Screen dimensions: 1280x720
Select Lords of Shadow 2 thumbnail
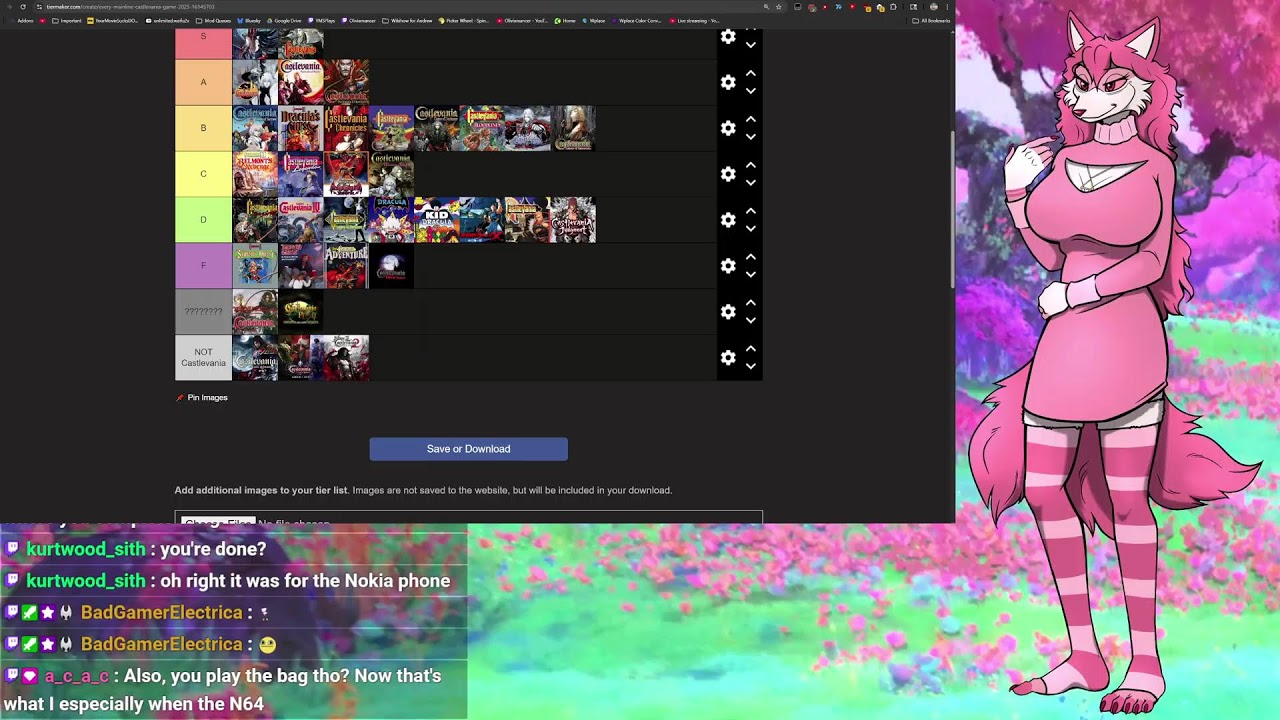click(x=346, y=357)
